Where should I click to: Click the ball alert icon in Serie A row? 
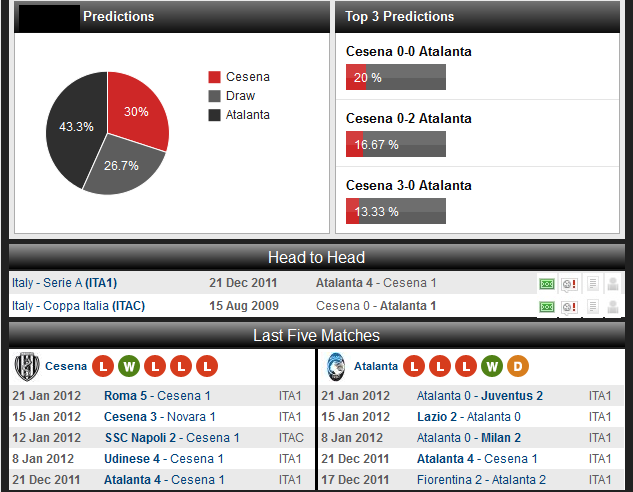tap(568, 283)
